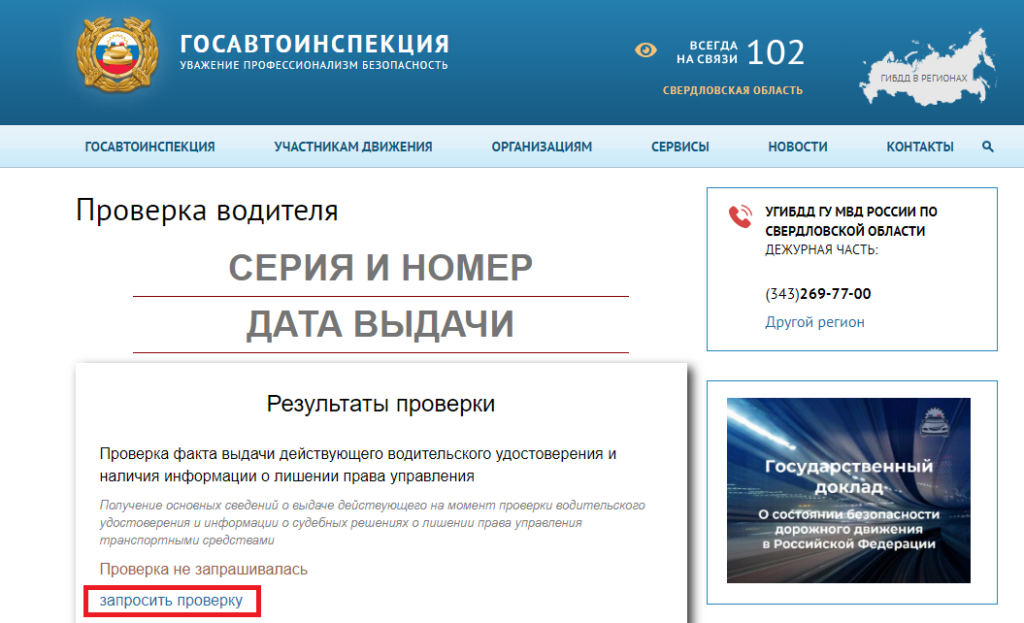Viewport: 1024px width, 623px height.
Task: Enable visually impaired mode via eye icon
Action: (x=647, y=50)
